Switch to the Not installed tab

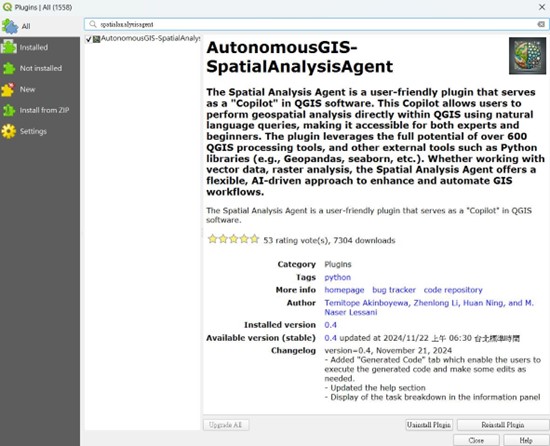pos(40,68)
